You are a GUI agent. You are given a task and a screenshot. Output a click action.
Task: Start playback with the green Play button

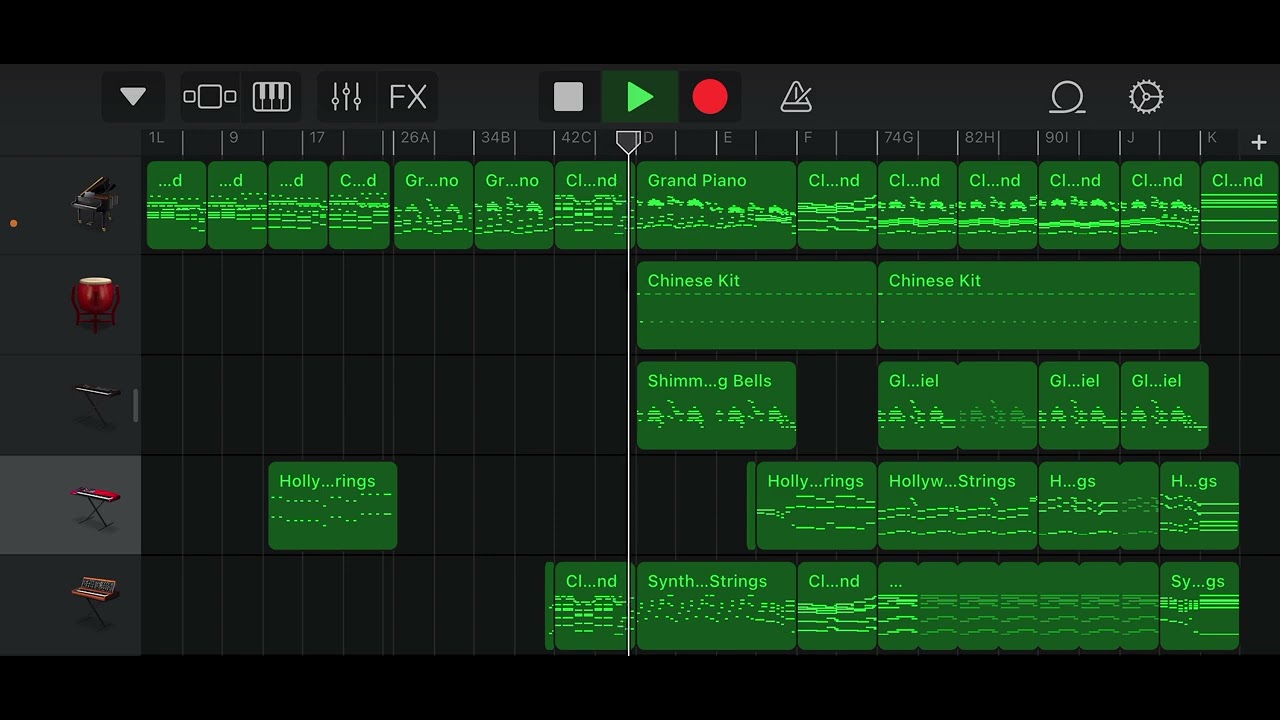click(640, 97)
